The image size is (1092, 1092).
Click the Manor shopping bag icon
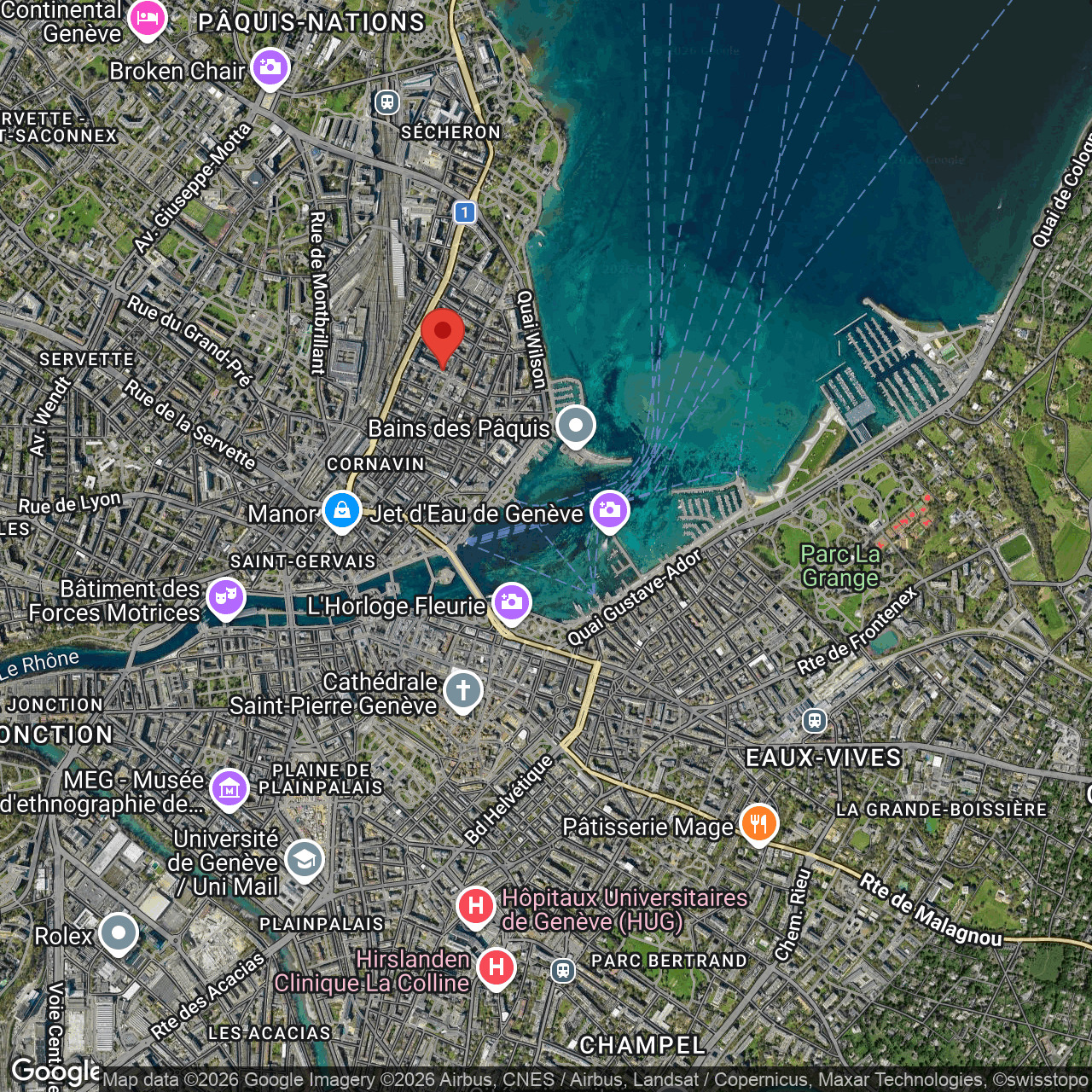341,511
